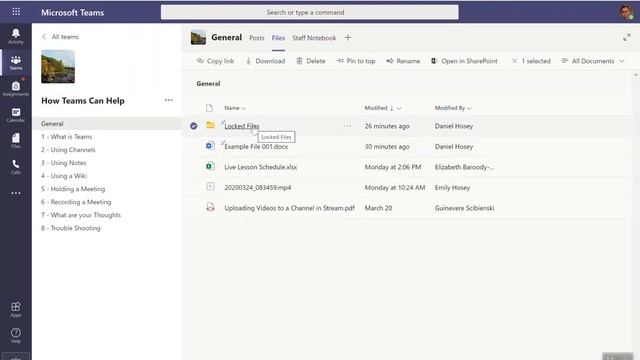The width and height of the screenshot is (640, 360).
Task: Select the Files tab
Action: [278, 38]
